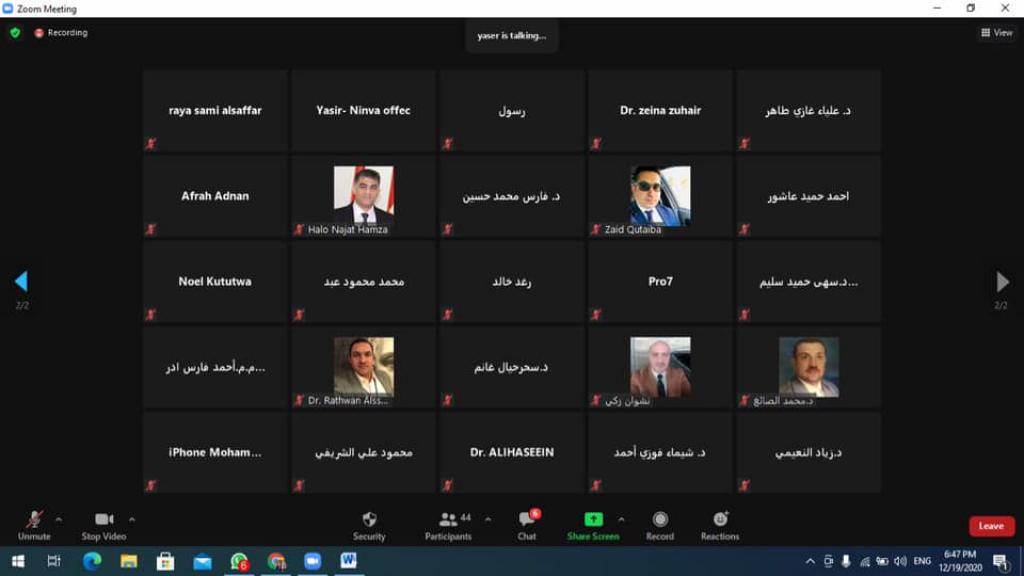
Task: Expand options arrow next to Participants
Action: [488, 519]
